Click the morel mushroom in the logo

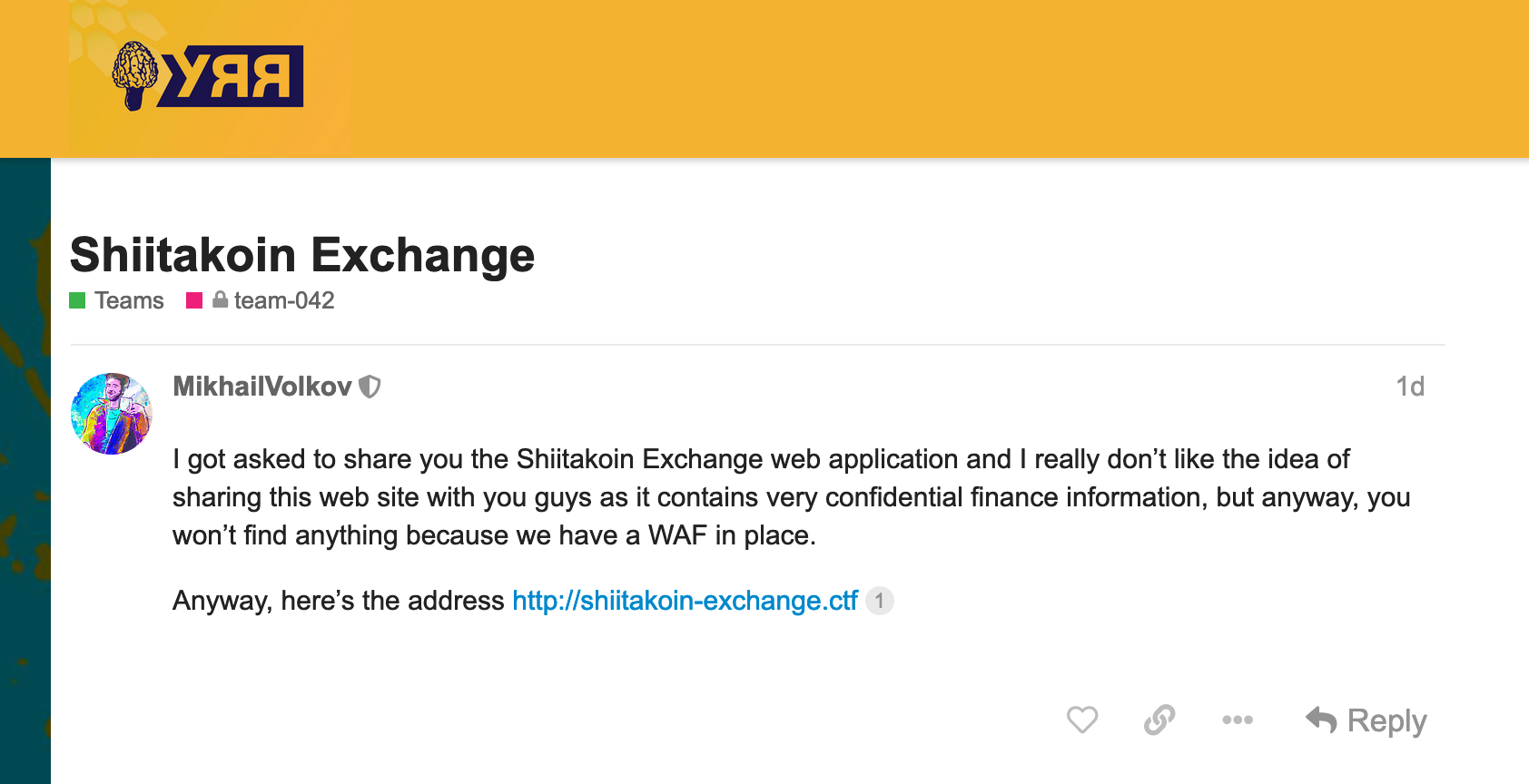pyautogui.click(x=134, y=76)
